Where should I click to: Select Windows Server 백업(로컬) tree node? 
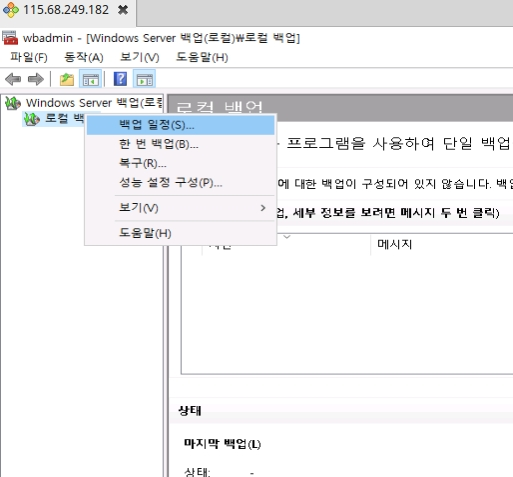pos(94,103)
